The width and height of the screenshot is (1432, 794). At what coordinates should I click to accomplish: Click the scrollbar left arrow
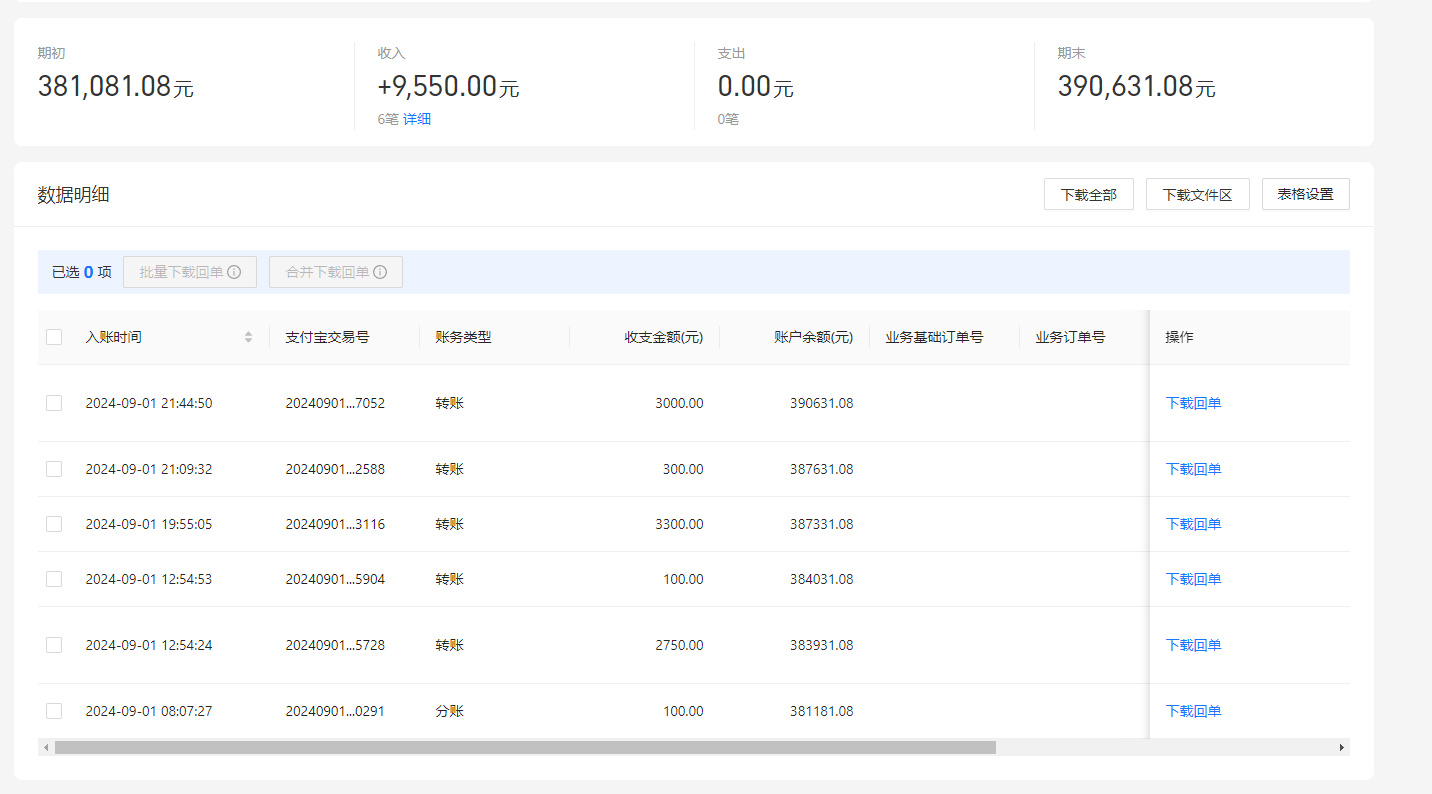[x=46, y=747]
